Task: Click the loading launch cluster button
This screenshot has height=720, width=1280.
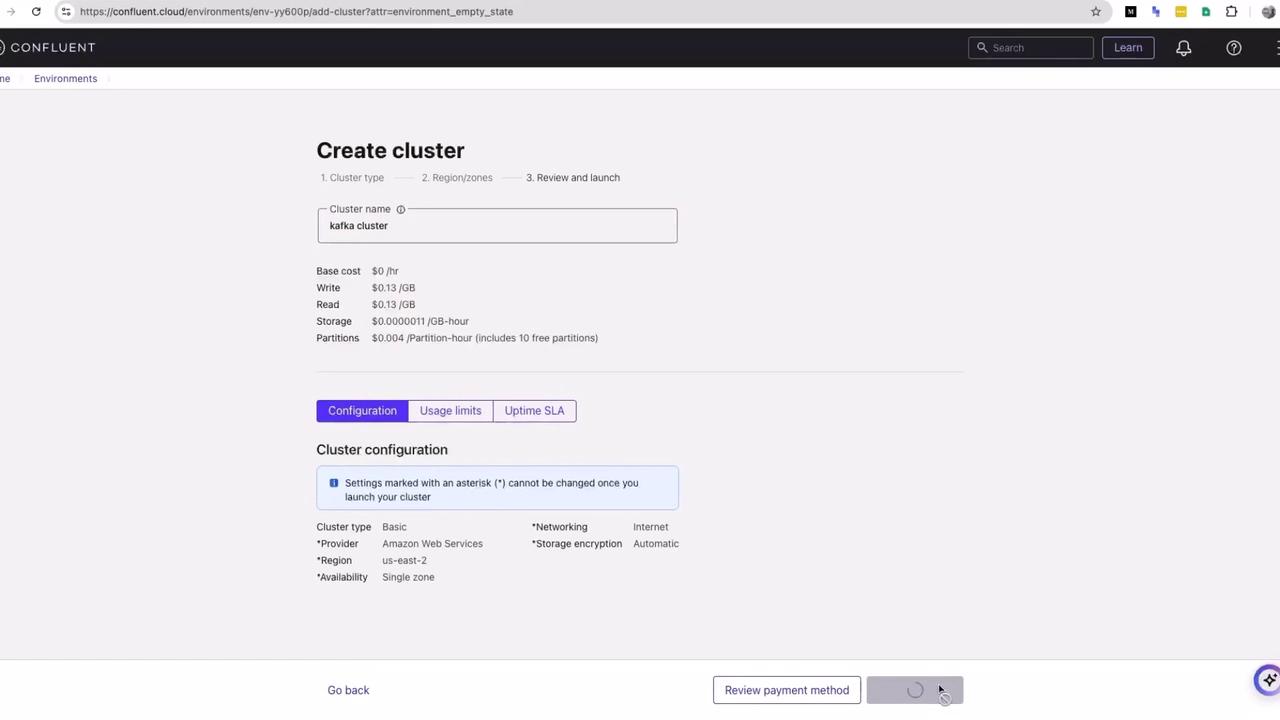Action: [x=915, y=690]
